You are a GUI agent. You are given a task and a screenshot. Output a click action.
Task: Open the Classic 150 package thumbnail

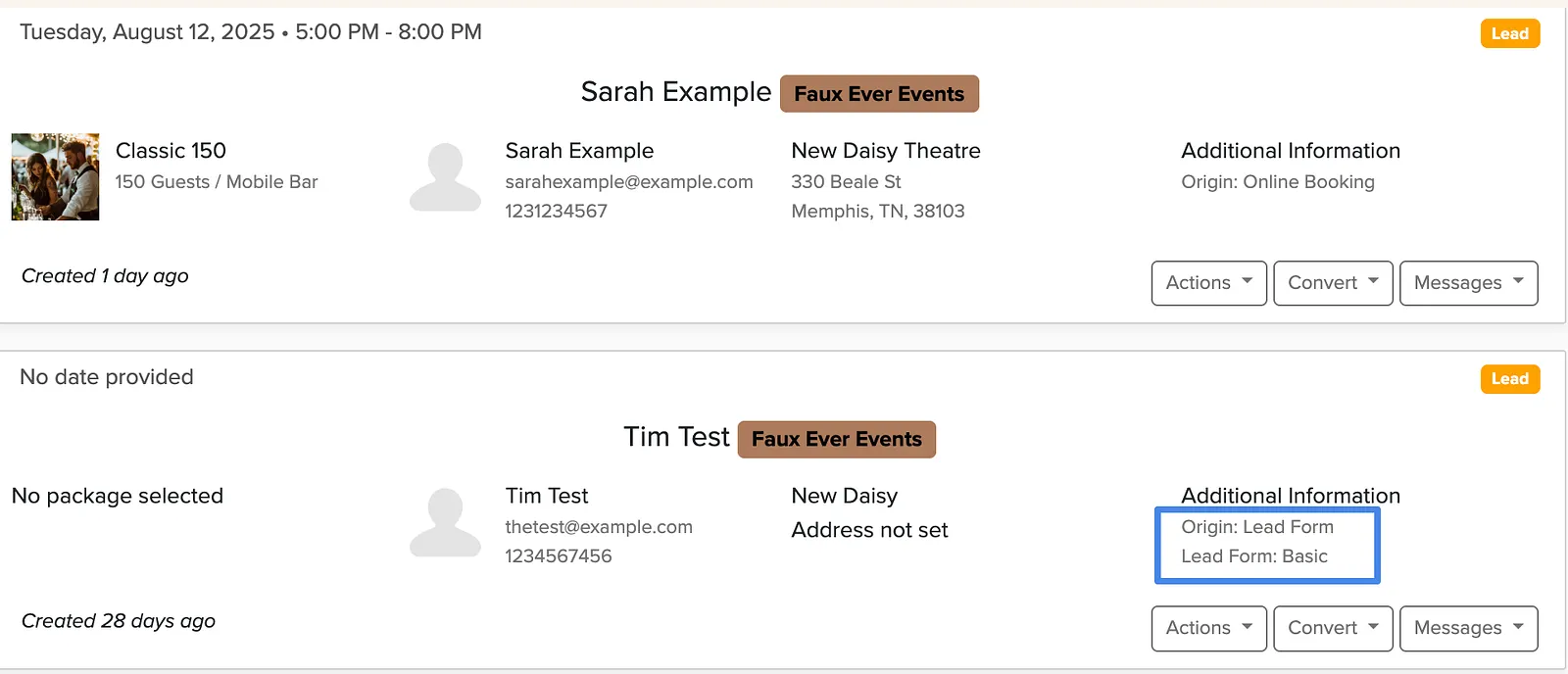click(x=55, y=177)
